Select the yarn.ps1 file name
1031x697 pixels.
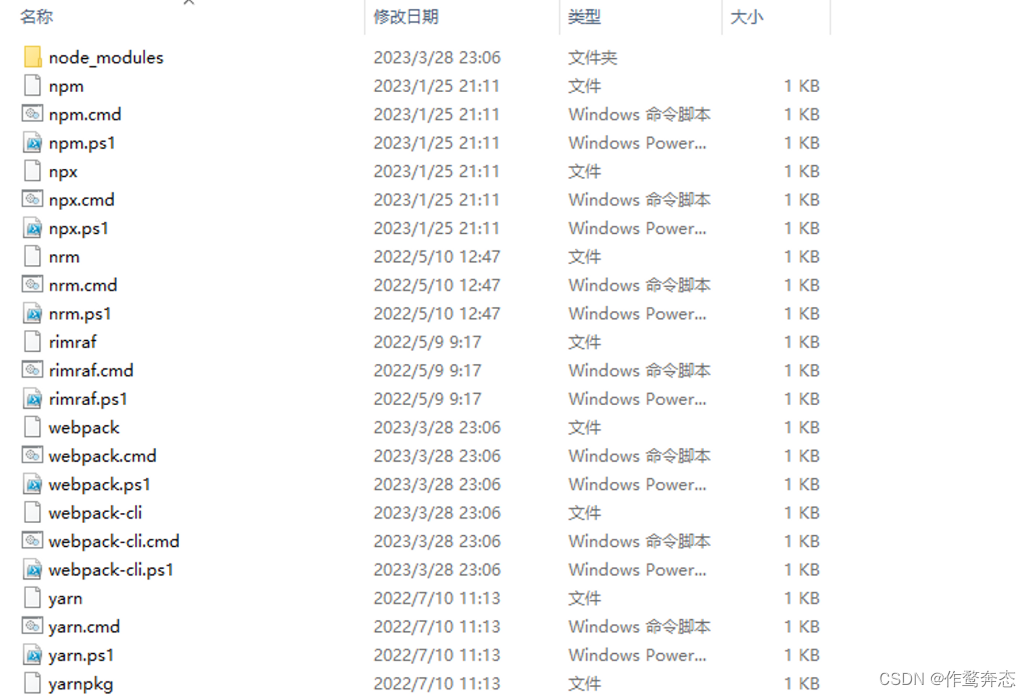click(81, 656)
